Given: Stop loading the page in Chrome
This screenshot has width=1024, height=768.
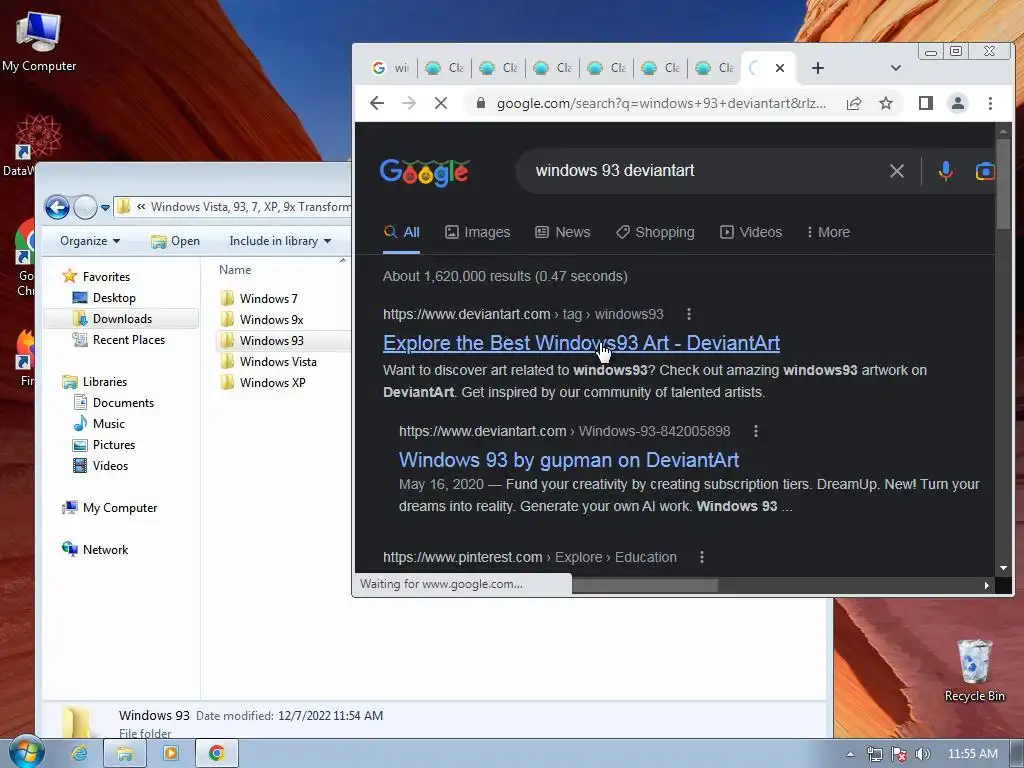Looking at the screenshot, I should point(441,103).
